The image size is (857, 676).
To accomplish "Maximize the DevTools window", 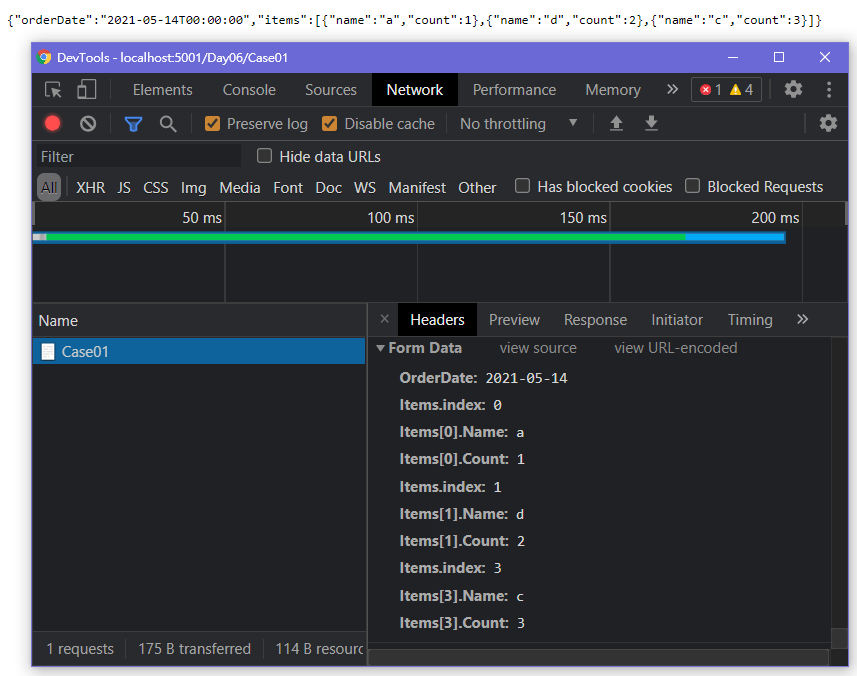I will (x=779, y=57).
